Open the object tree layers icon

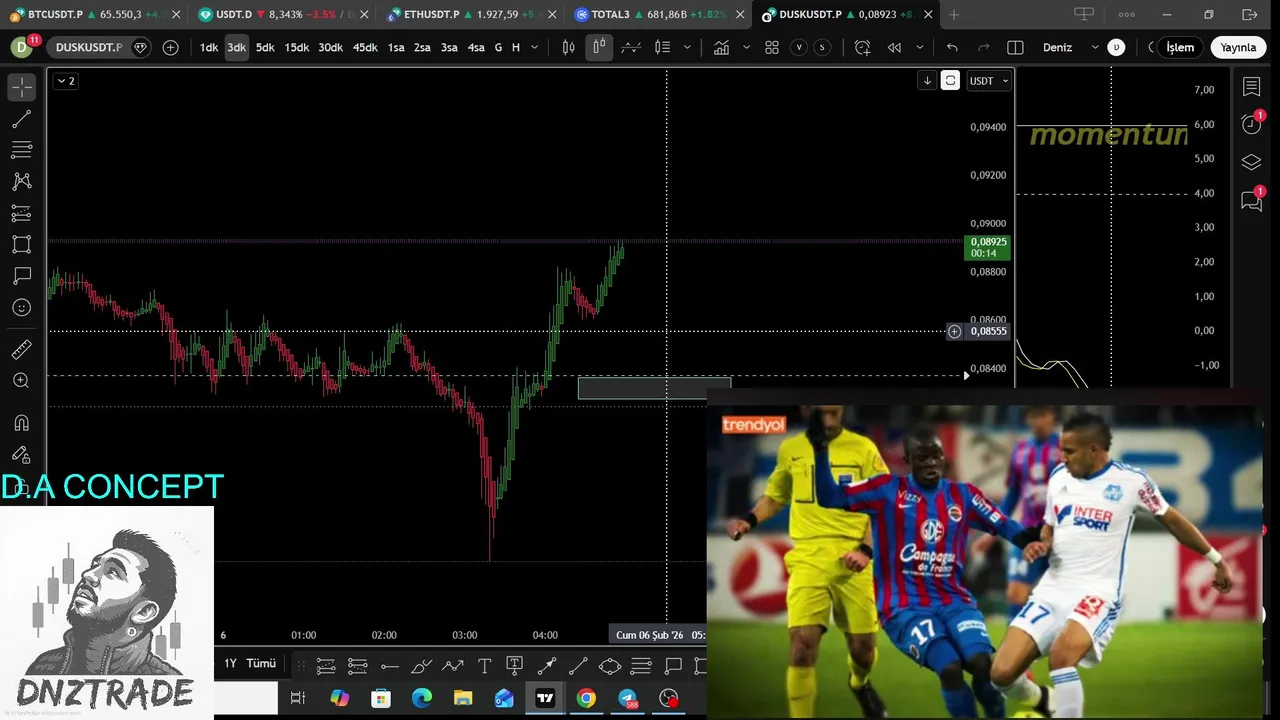1251,162
